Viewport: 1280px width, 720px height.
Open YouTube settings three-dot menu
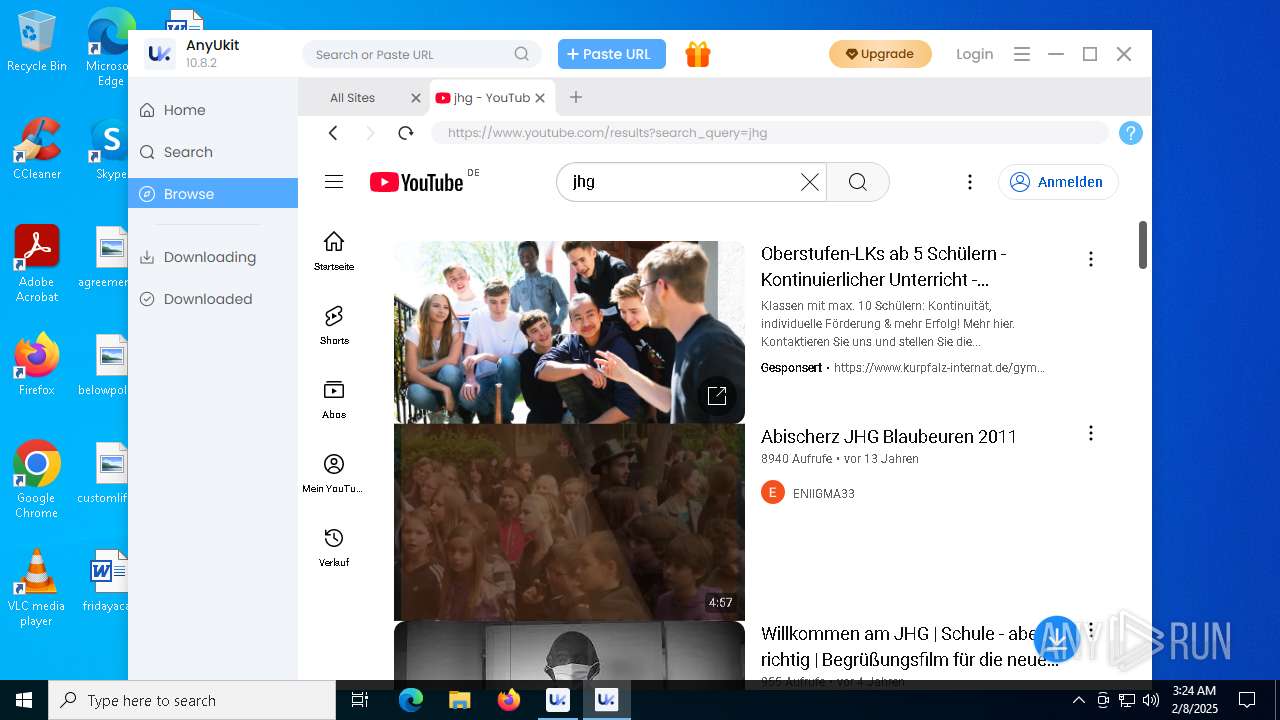tap(969, 182)
